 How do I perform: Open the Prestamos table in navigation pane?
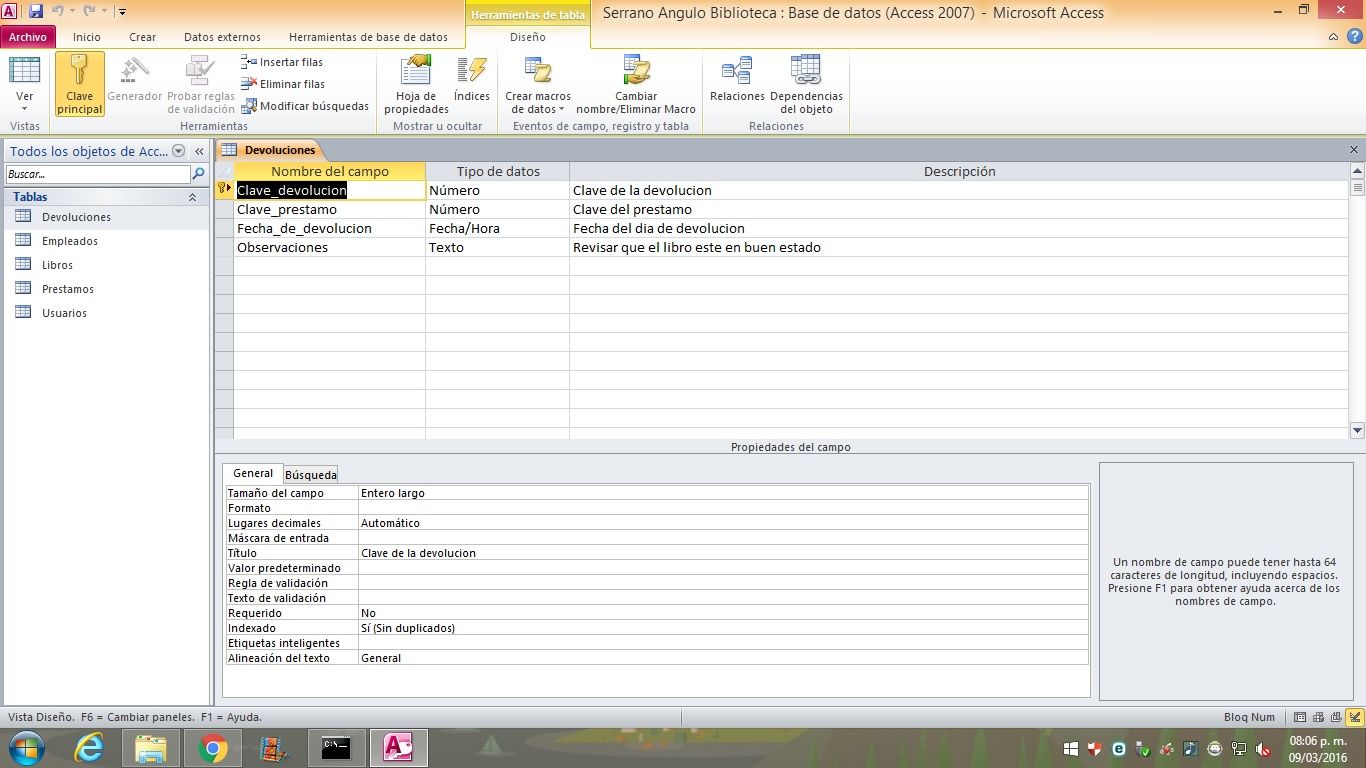68,289
